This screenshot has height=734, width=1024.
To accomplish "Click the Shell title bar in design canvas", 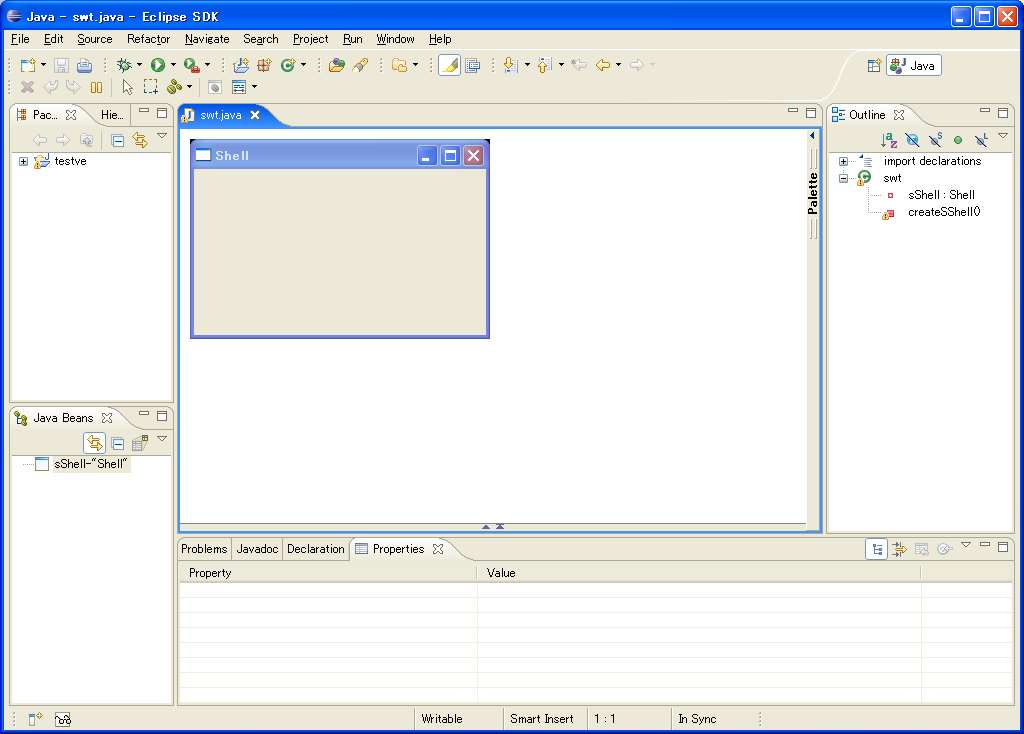I will coord(340,155).
